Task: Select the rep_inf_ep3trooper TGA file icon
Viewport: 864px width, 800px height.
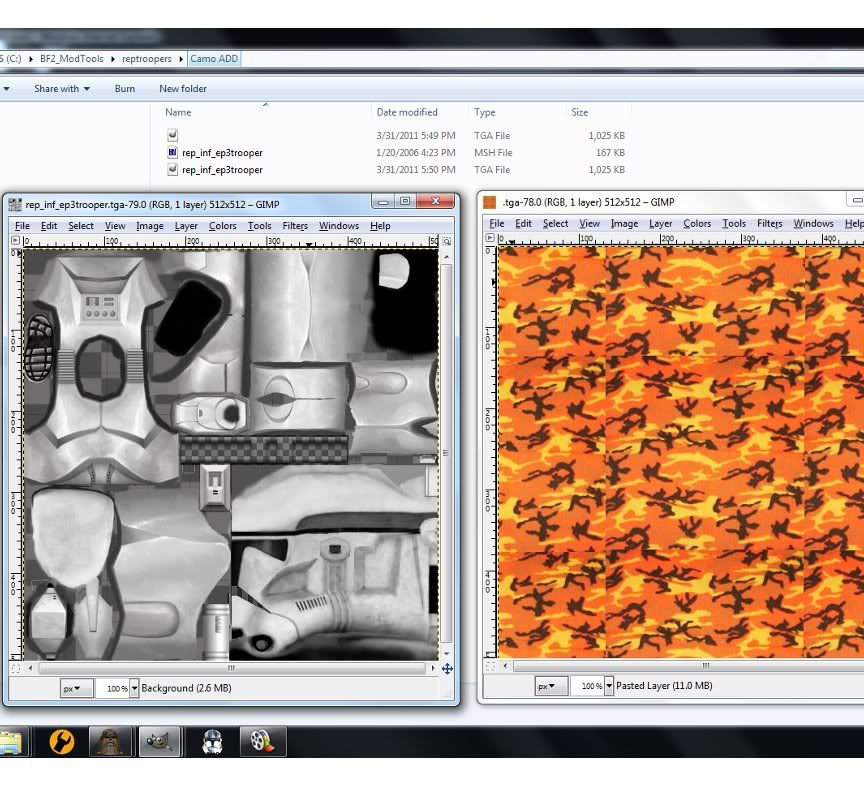Action: [172, 169]
